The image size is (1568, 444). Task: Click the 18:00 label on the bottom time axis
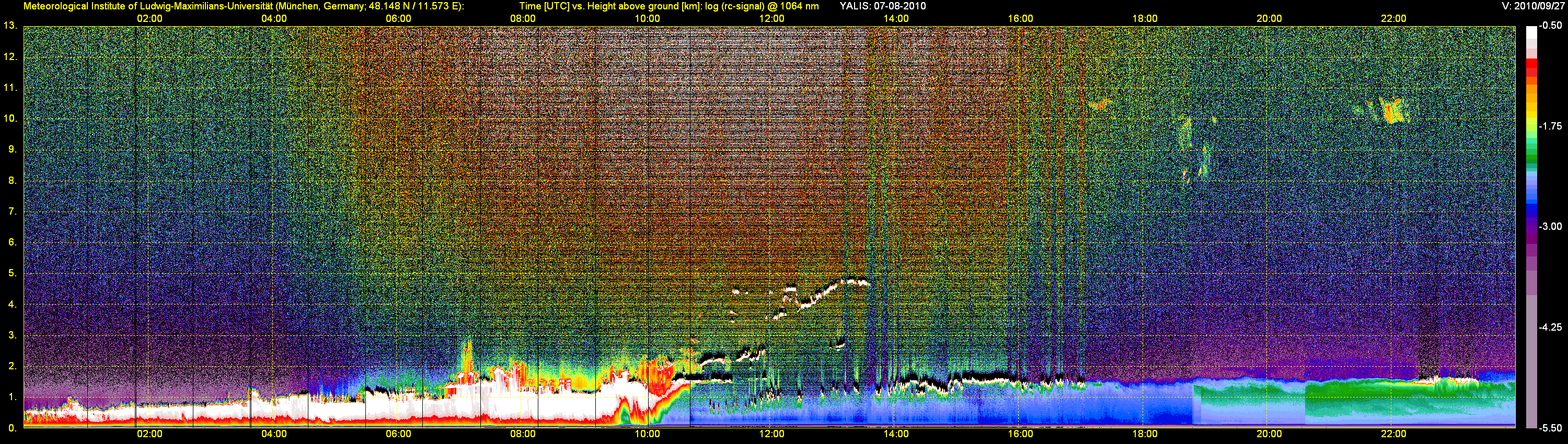[1144, 434]
